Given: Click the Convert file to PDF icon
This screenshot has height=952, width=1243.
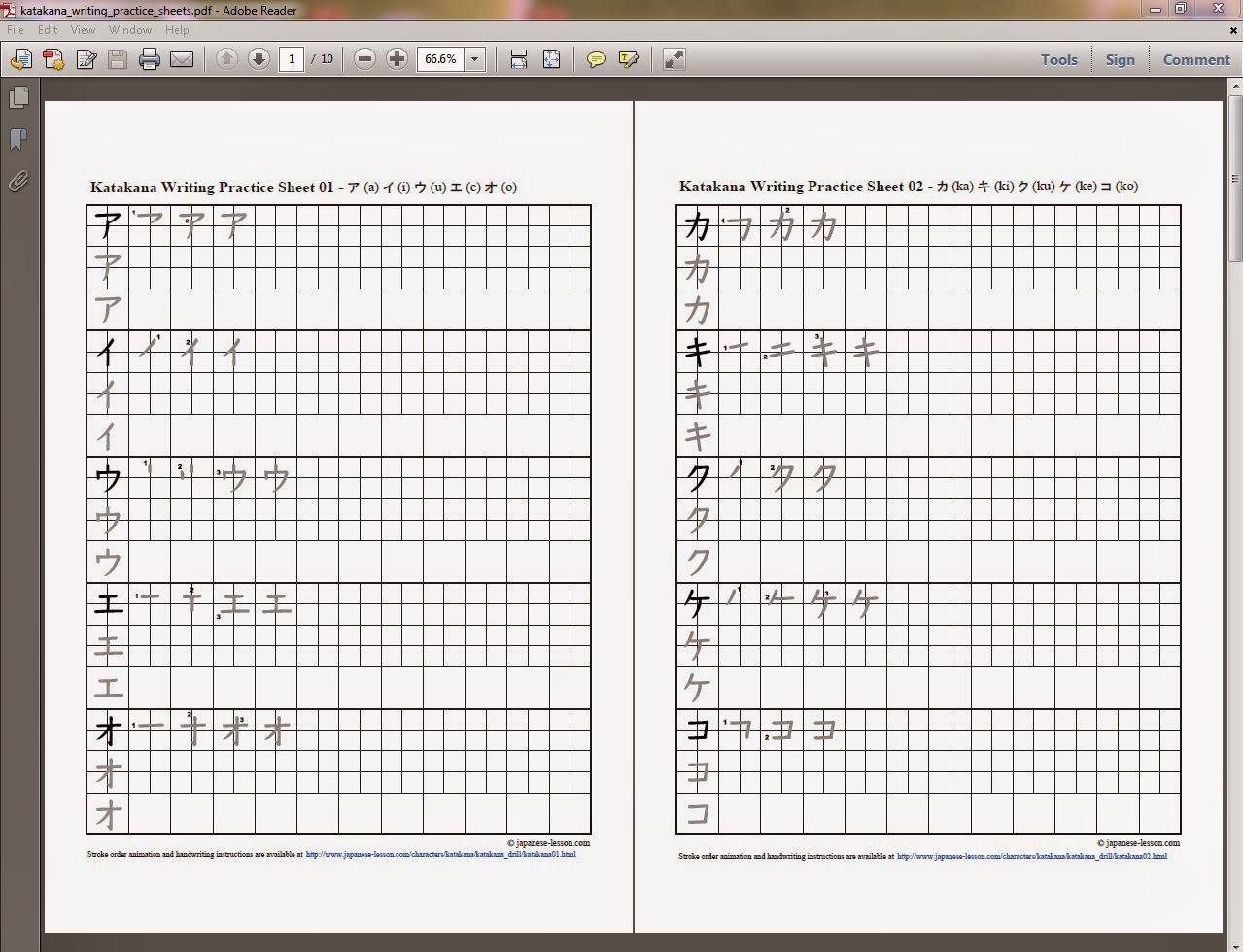Looking at the screenshot, I should (53, 60).
